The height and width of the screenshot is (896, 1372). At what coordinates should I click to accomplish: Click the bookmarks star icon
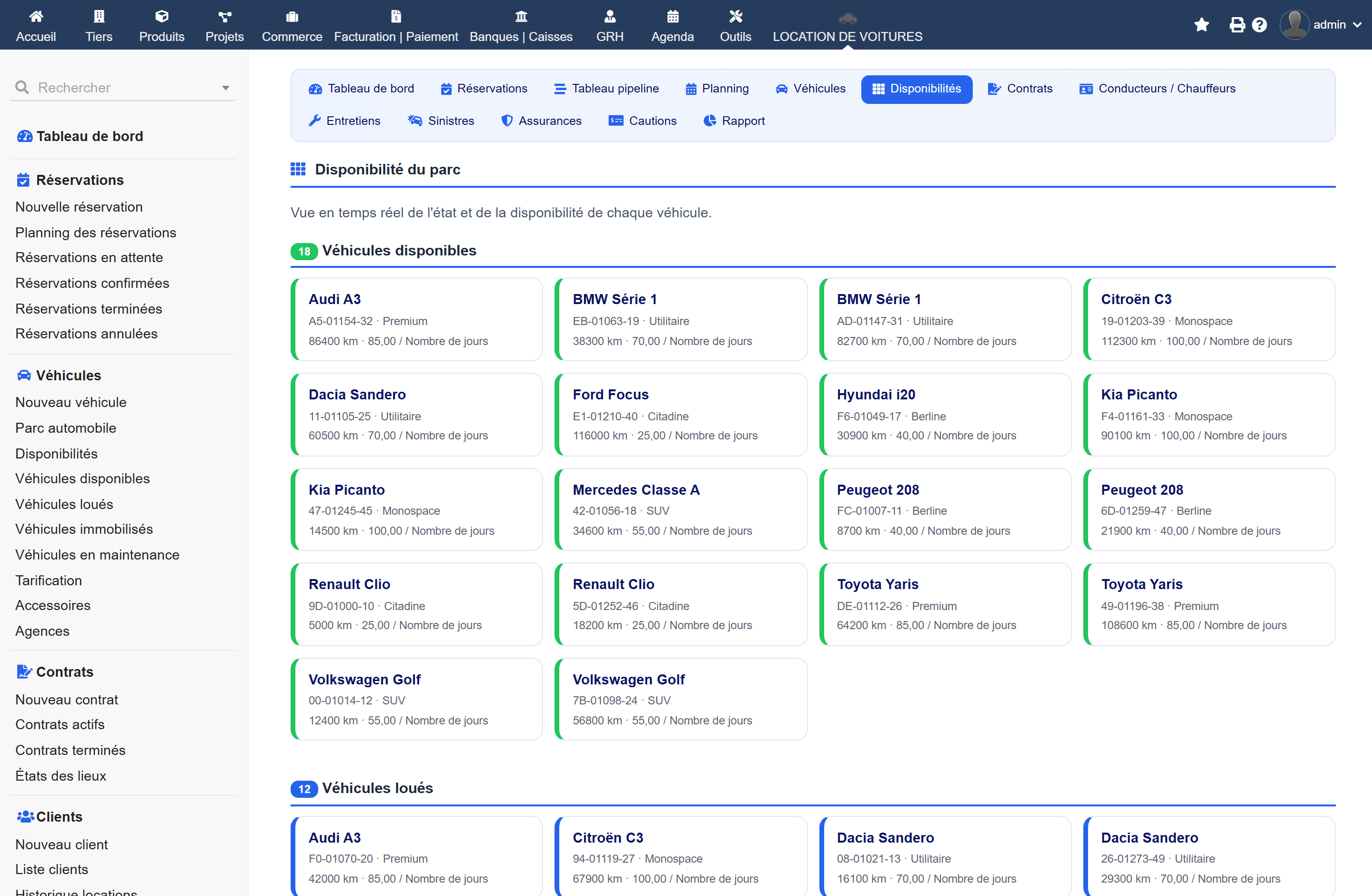(x=1201, y=25)
